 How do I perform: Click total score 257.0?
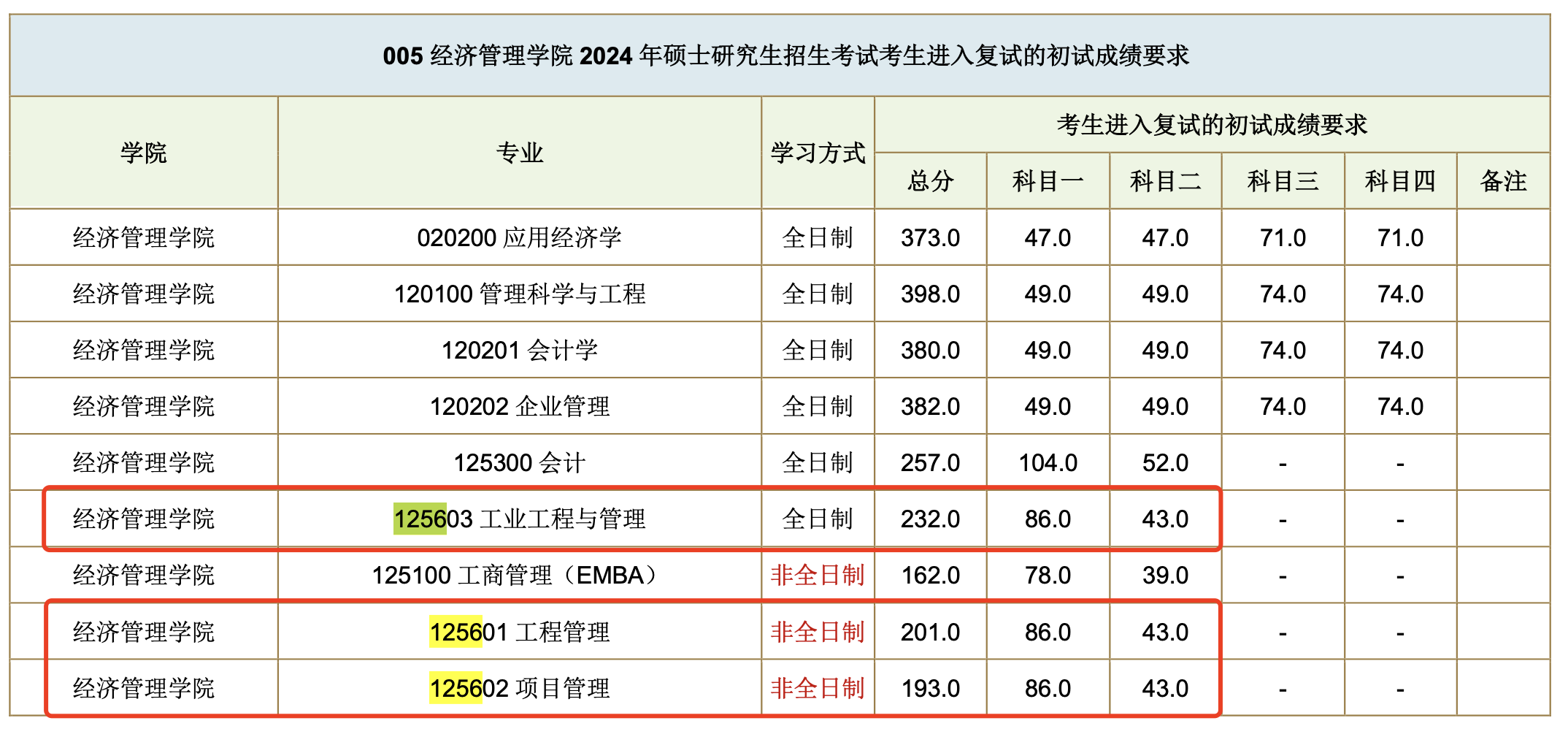pyautogui.click(x=931, y=462)
